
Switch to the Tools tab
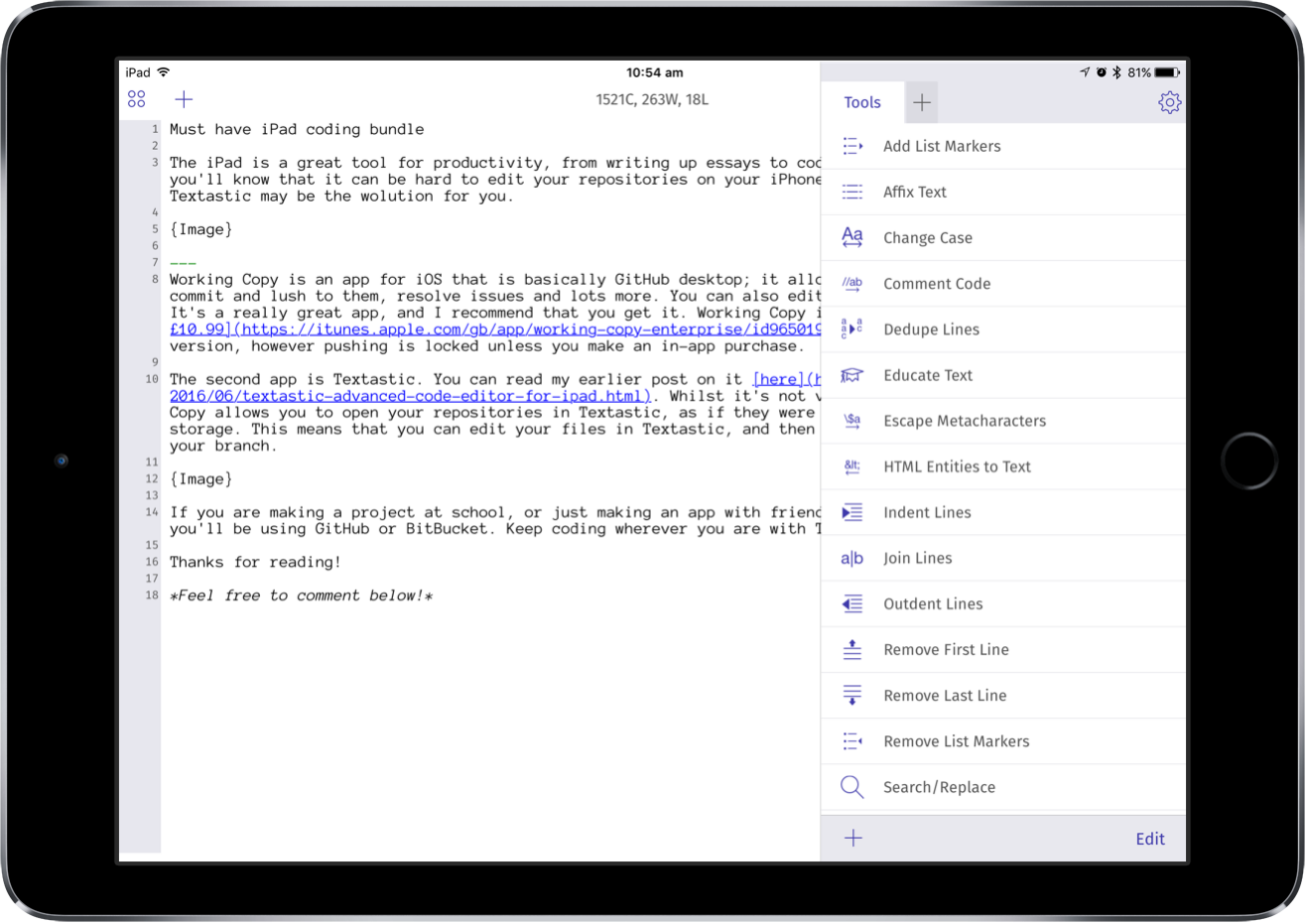[862, 102]
